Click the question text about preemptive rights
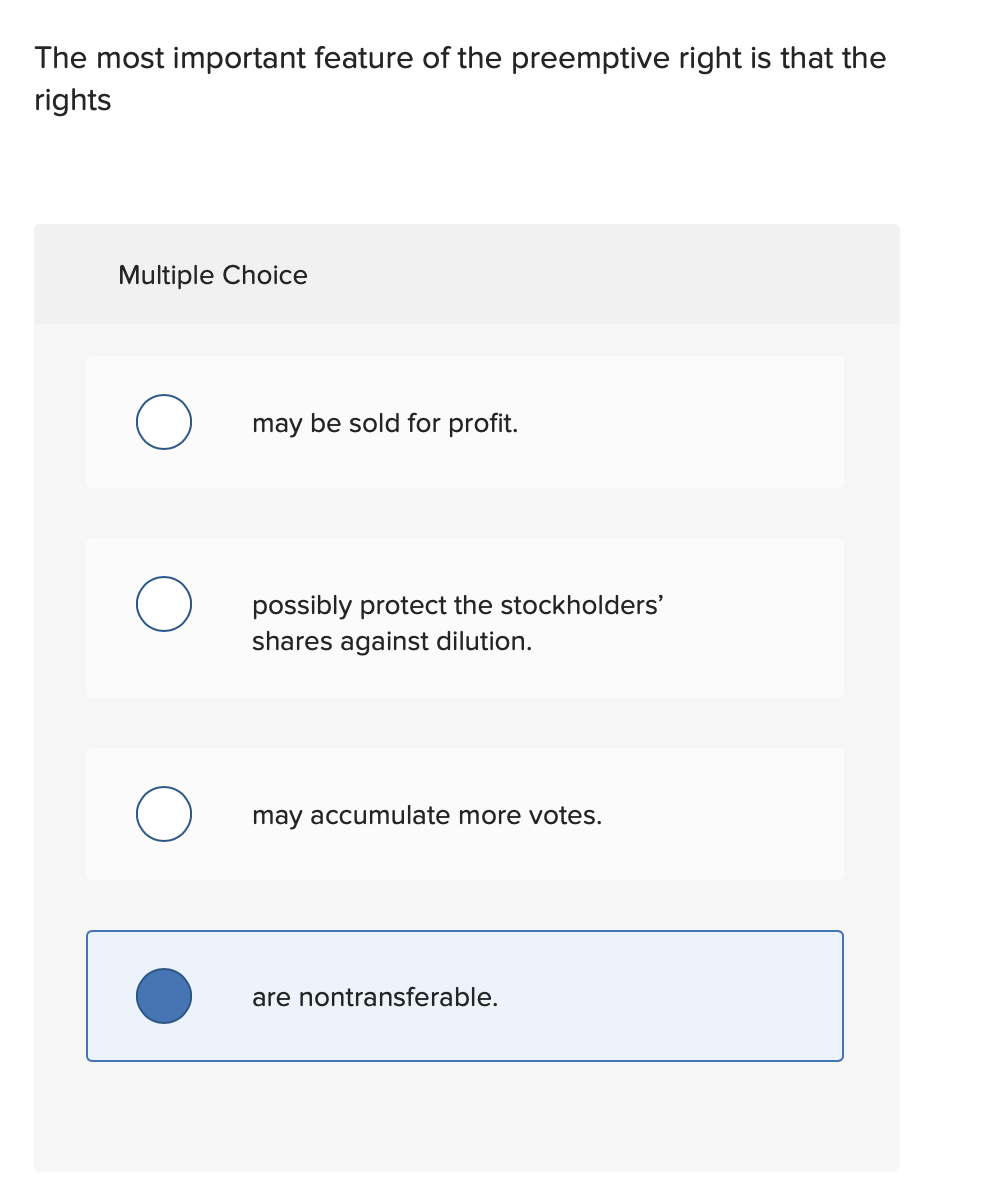 [459, 58]
